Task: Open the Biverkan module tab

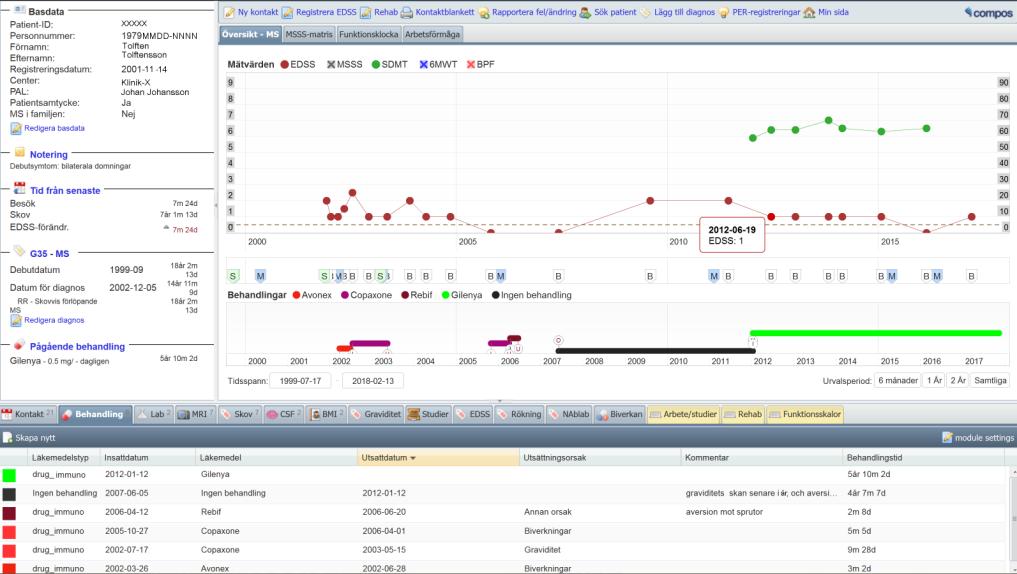Action: [619, 414]
